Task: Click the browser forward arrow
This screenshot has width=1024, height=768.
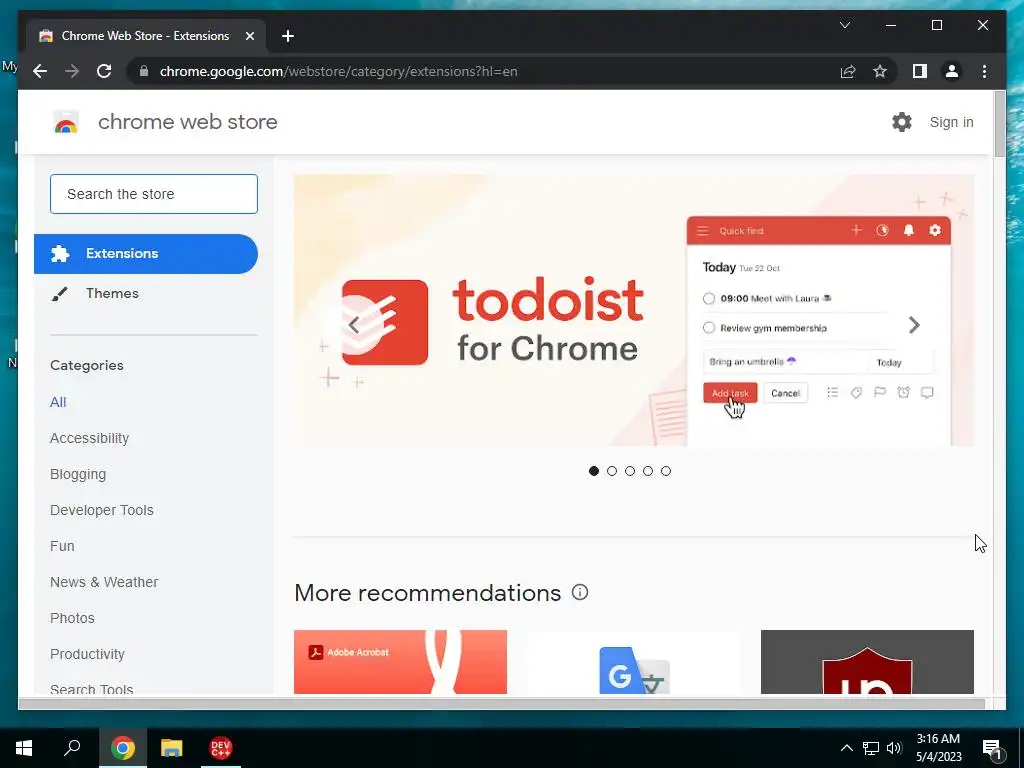Action: (72, 71)
